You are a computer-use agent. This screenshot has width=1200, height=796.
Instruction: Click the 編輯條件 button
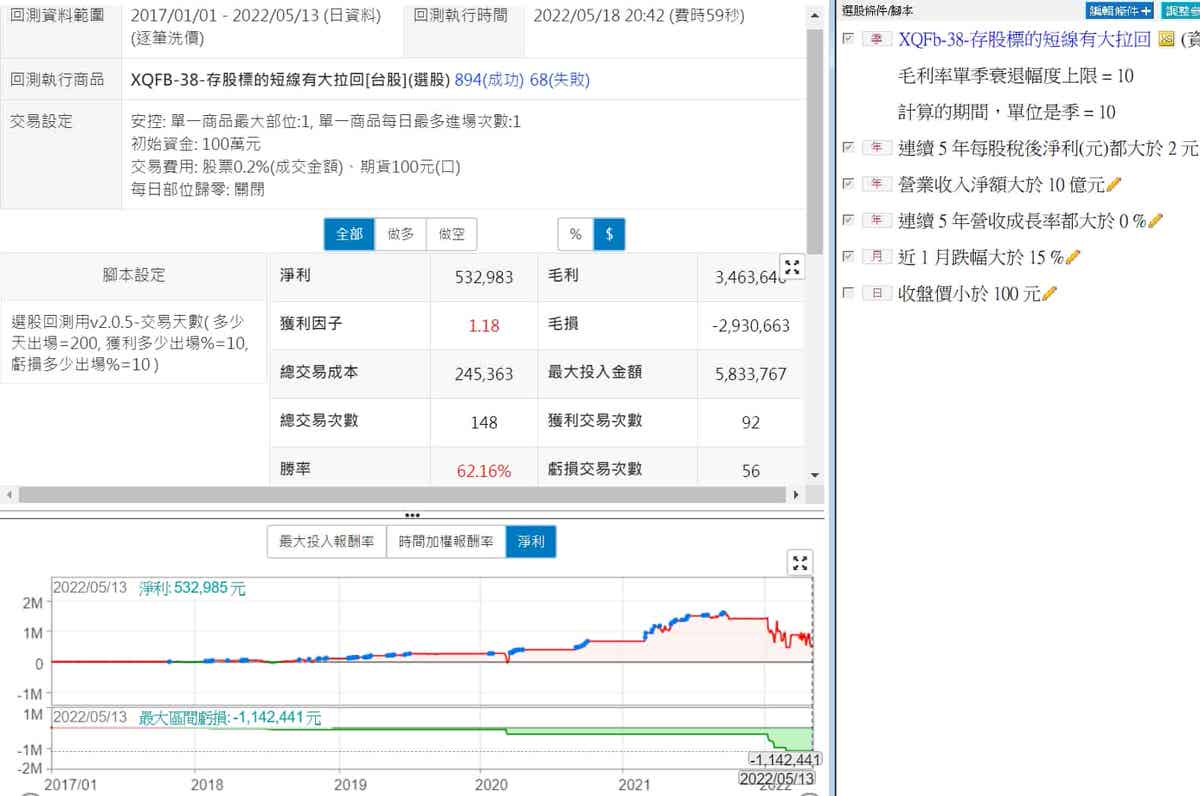point(1119,10)
